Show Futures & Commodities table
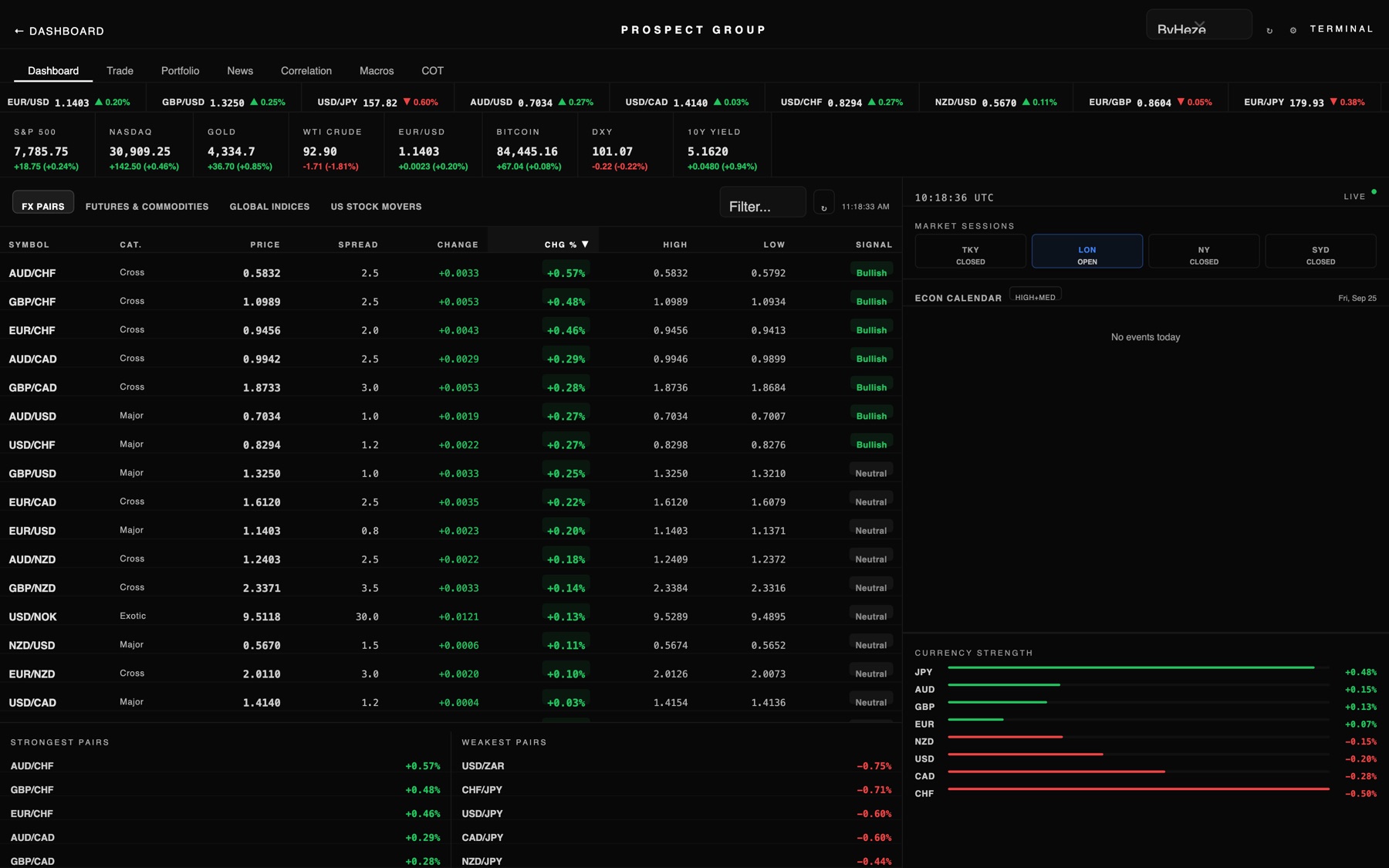Viewport: 1389px width, 868px height. [x=147, y=206]
